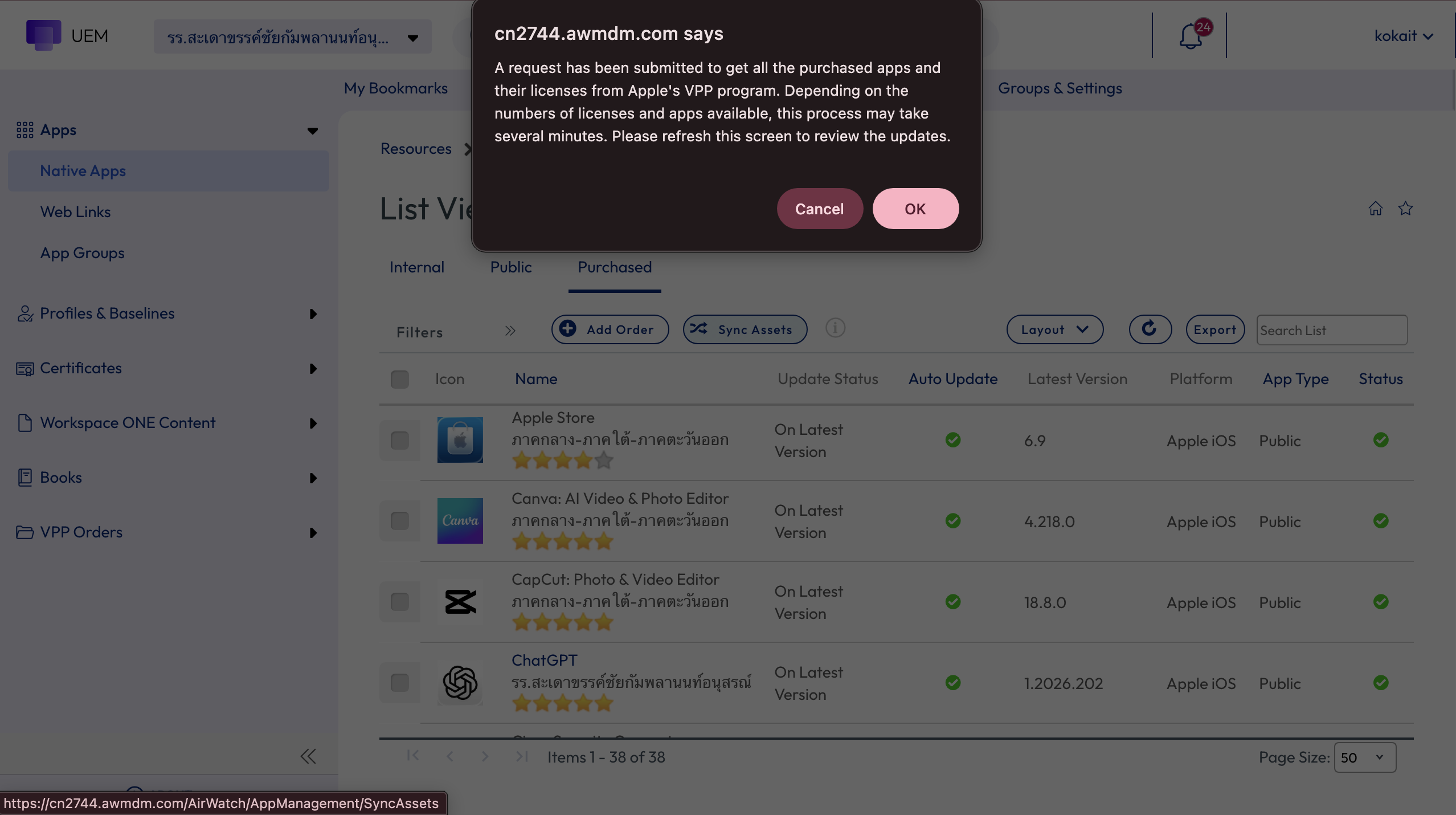Bookmark page with the star icon

(x=1405, y=209)
